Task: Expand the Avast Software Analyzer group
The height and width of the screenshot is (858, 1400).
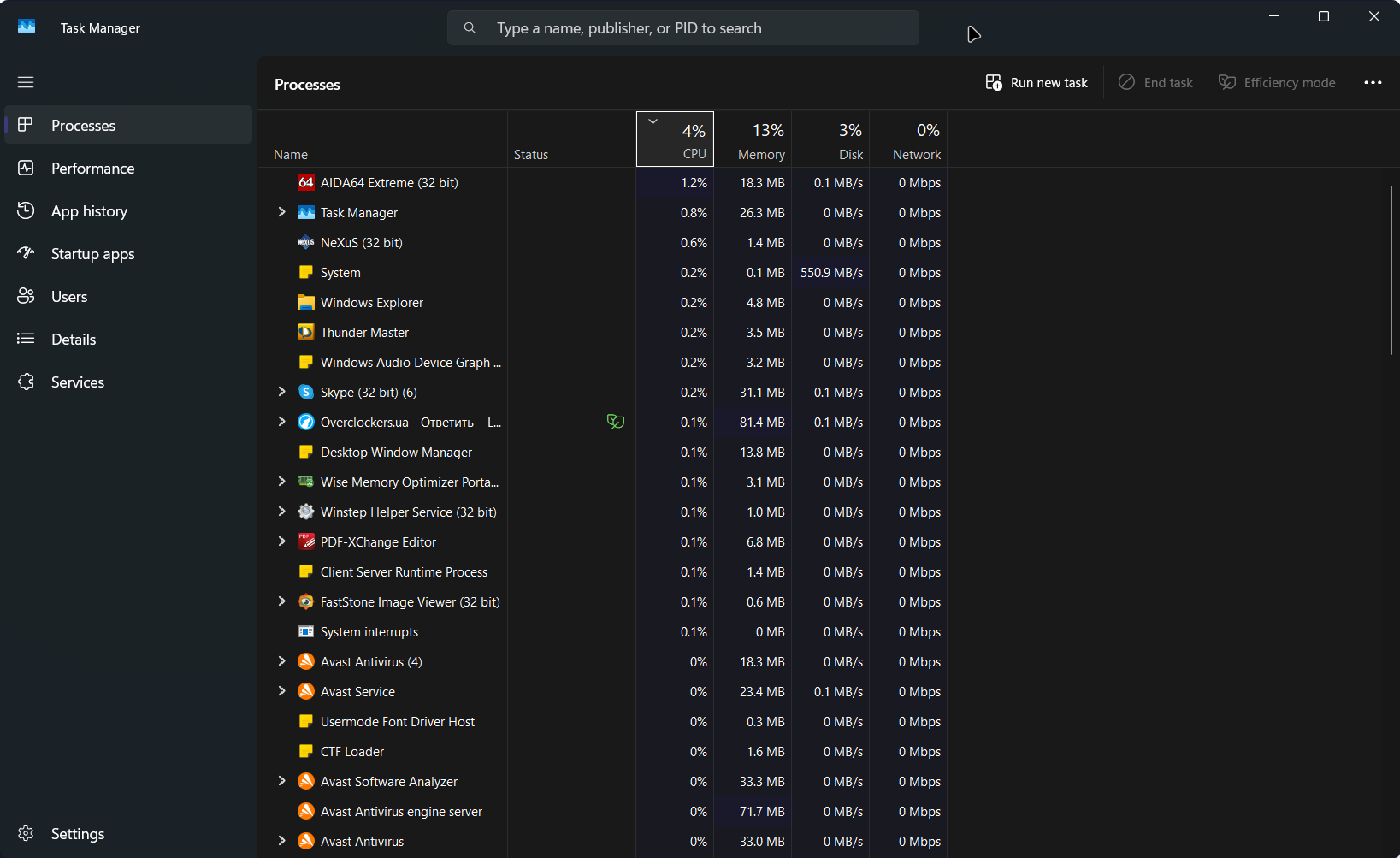Action: pos(281,781)
